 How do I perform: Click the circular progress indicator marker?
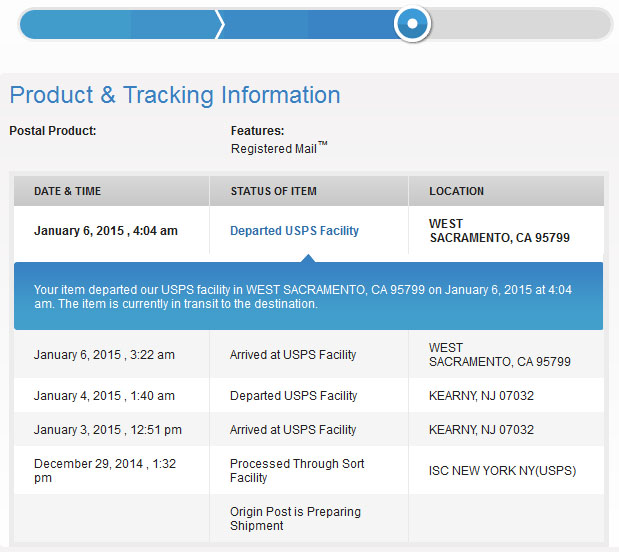[412, 24]
